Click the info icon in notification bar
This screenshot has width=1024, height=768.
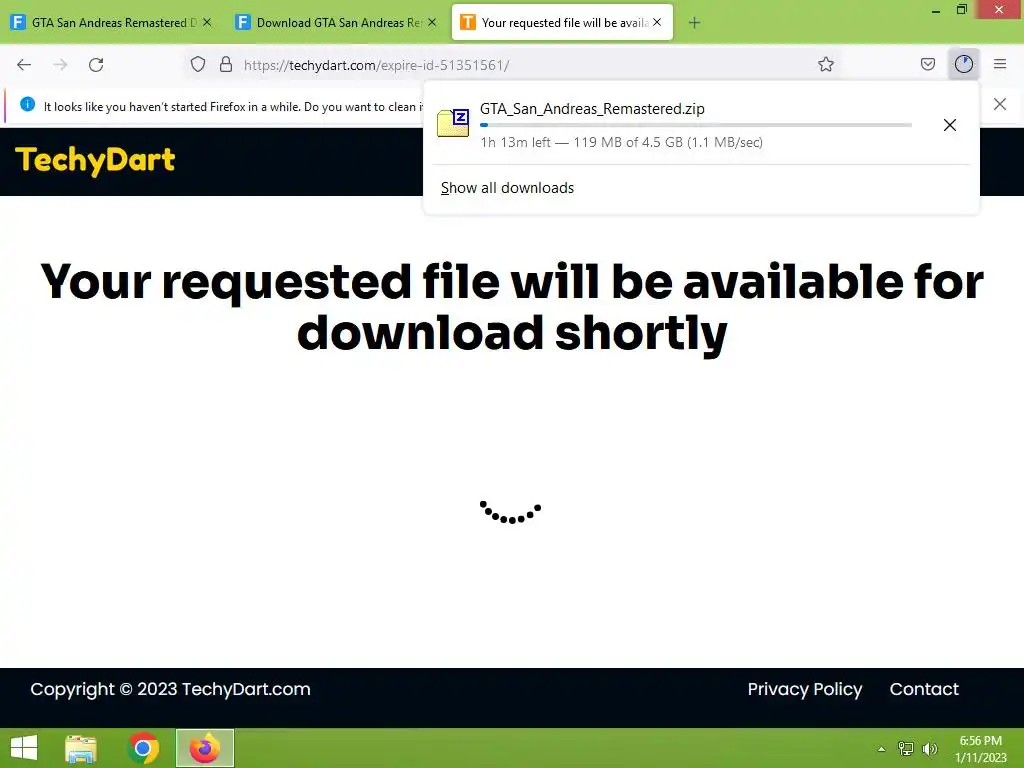(x=27, y=104)
